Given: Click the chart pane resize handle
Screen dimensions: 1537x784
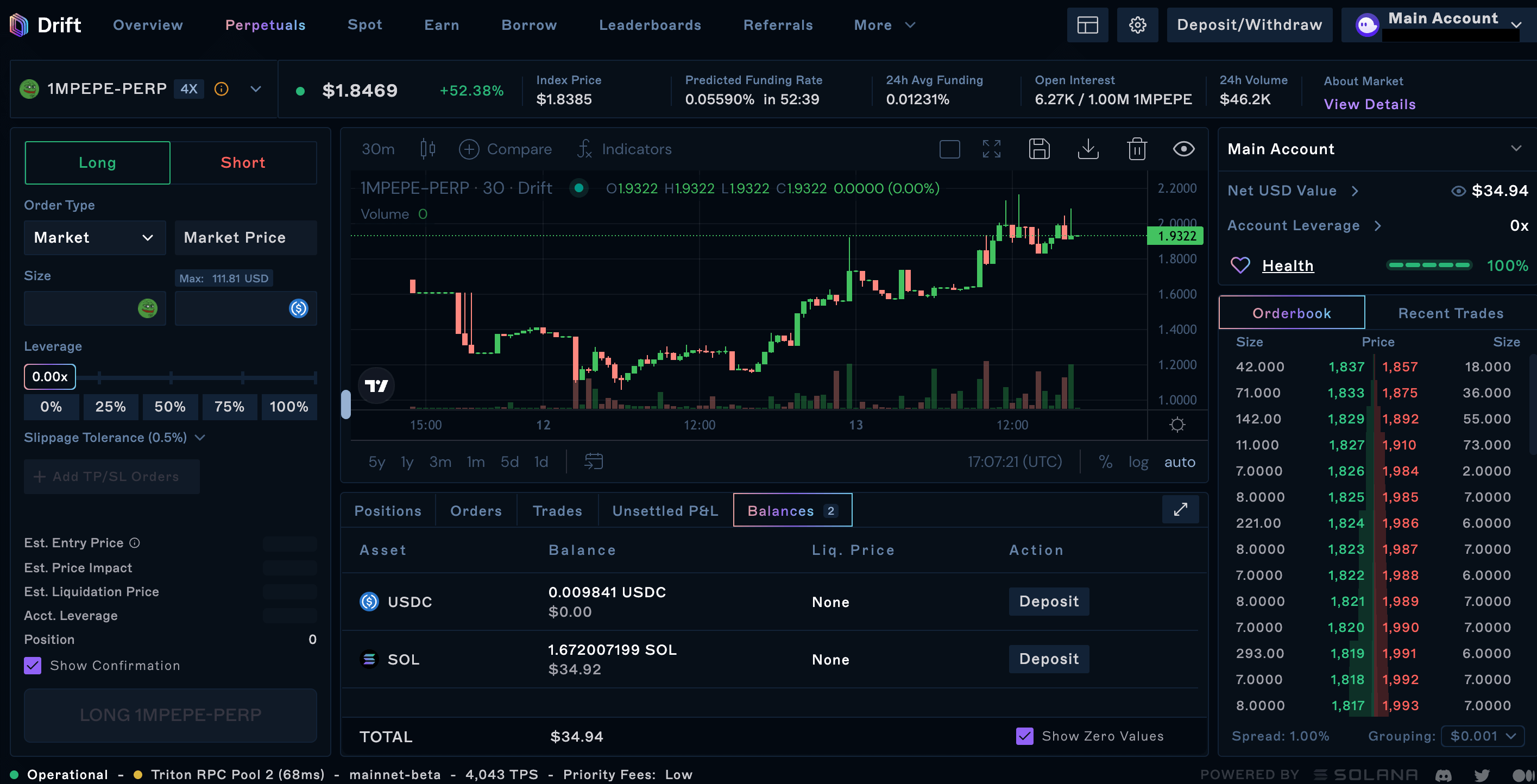Looking at the screenshot, I should pyautogui.click(x=345, y=404).
